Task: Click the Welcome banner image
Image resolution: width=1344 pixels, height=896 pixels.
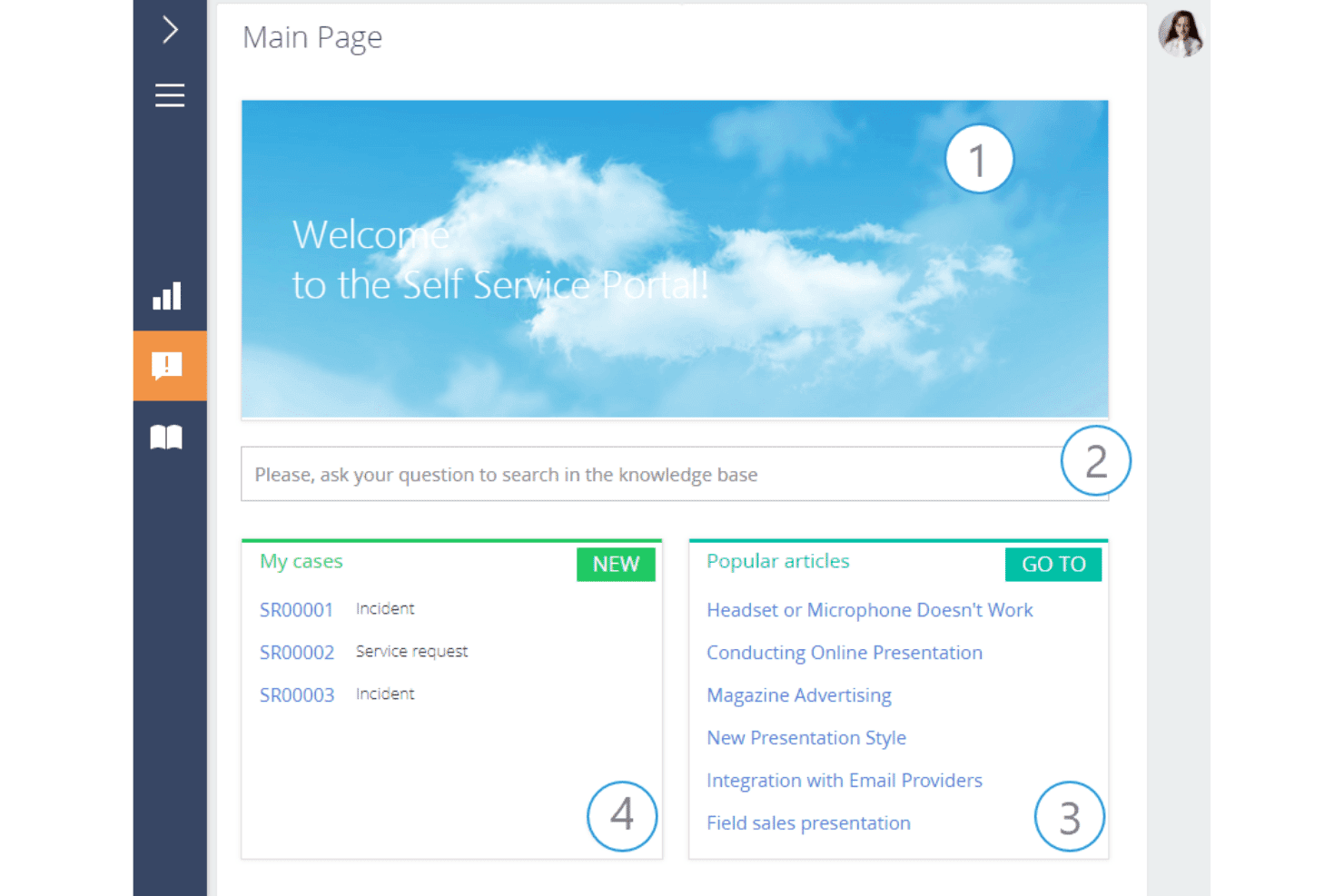Action: (675, 259)
